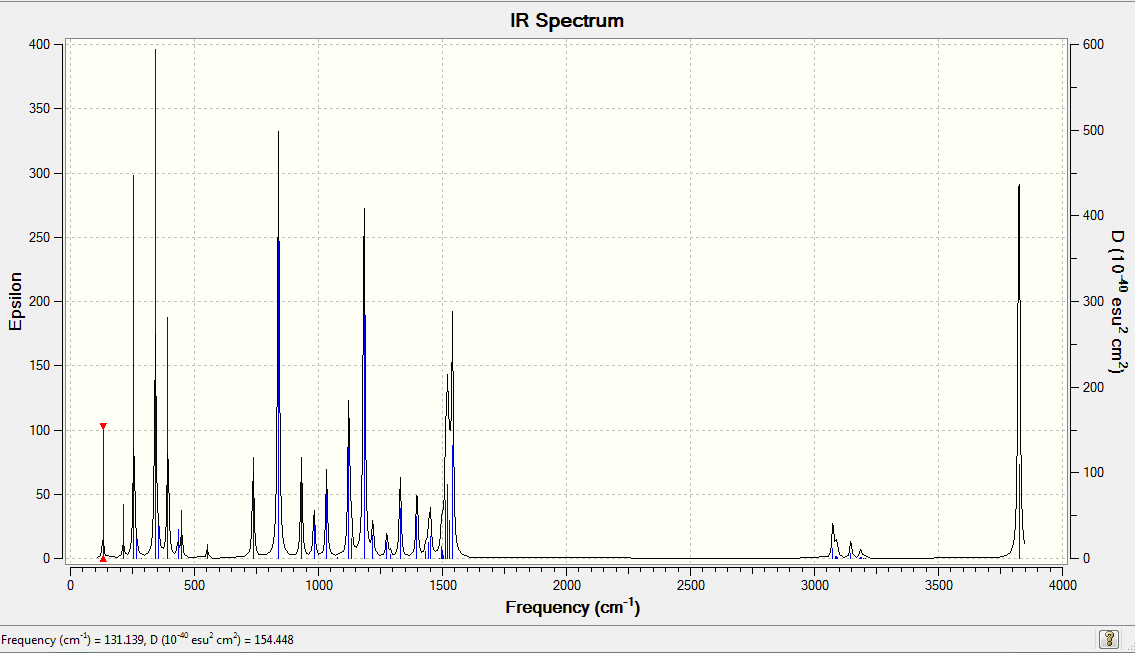This screenshot has width=1135, height=653.
Task: Click the D (10-40 esu2 cm2) axis label
Action: (1119, 301)
